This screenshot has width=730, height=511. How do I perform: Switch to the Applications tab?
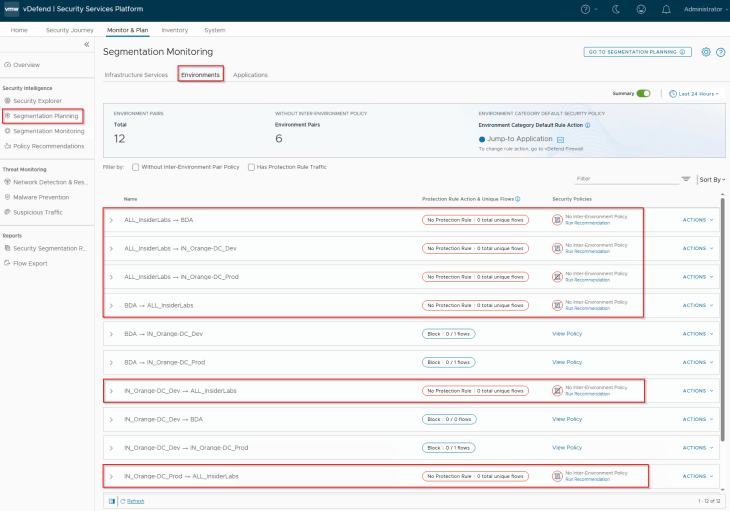point(250,75)
